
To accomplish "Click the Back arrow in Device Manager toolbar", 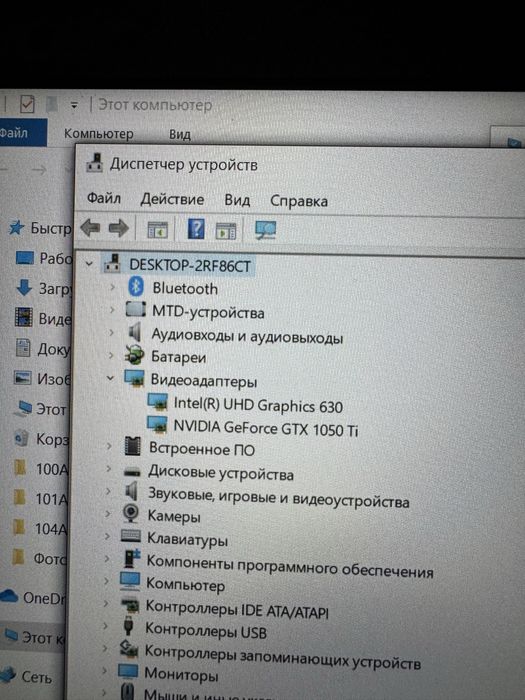I will [90, 228].
